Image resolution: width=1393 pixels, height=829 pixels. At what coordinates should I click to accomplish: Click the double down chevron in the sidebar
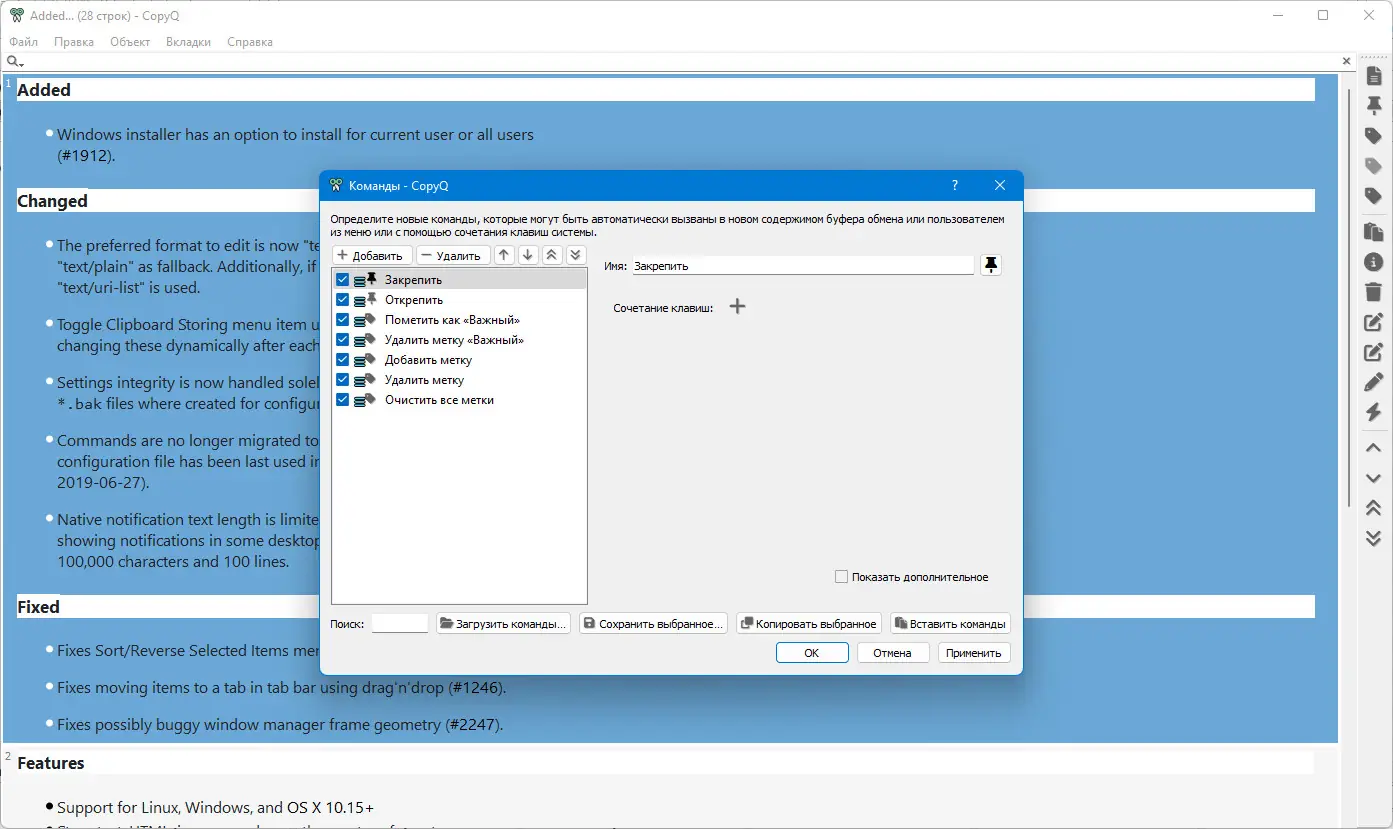(x=1373, y=538)
